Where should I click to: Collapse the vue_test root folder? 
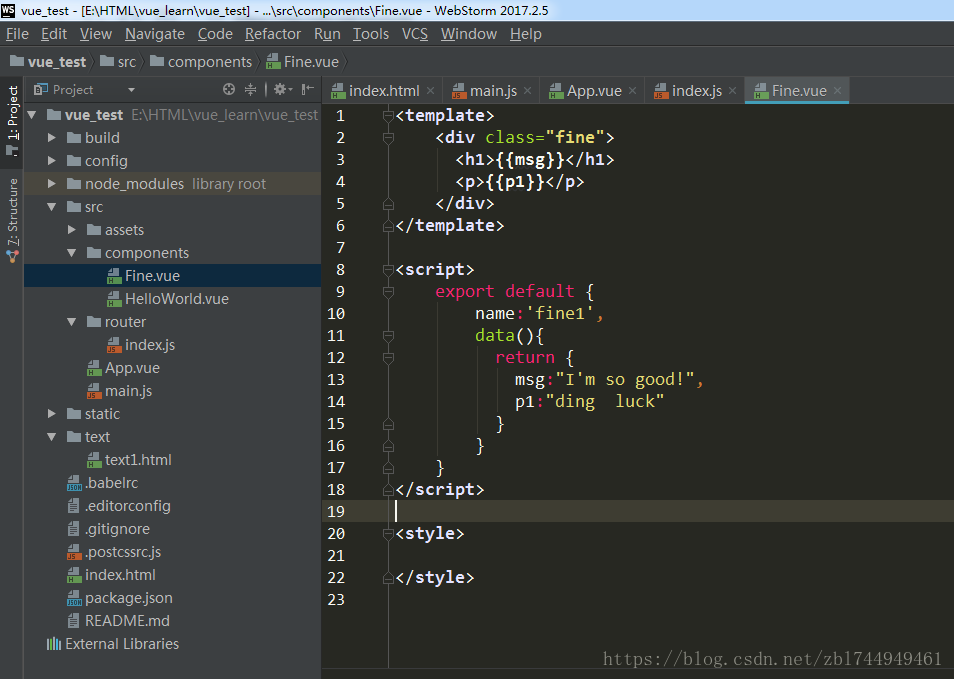32,115
